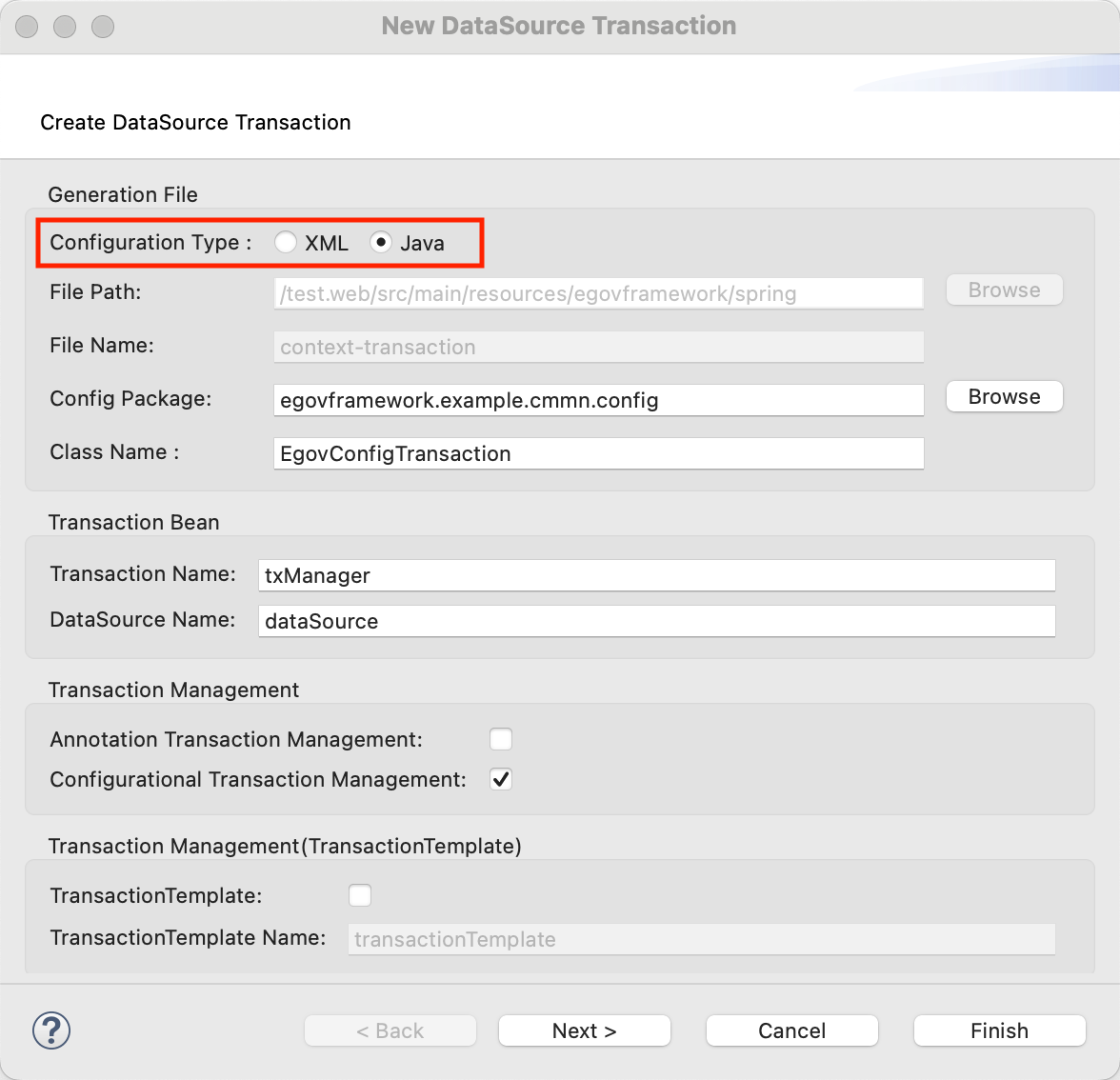Click the TransactionTemplate Name field
Viewport: 1120px width, 1080px height.
click(x=701, y=939)
